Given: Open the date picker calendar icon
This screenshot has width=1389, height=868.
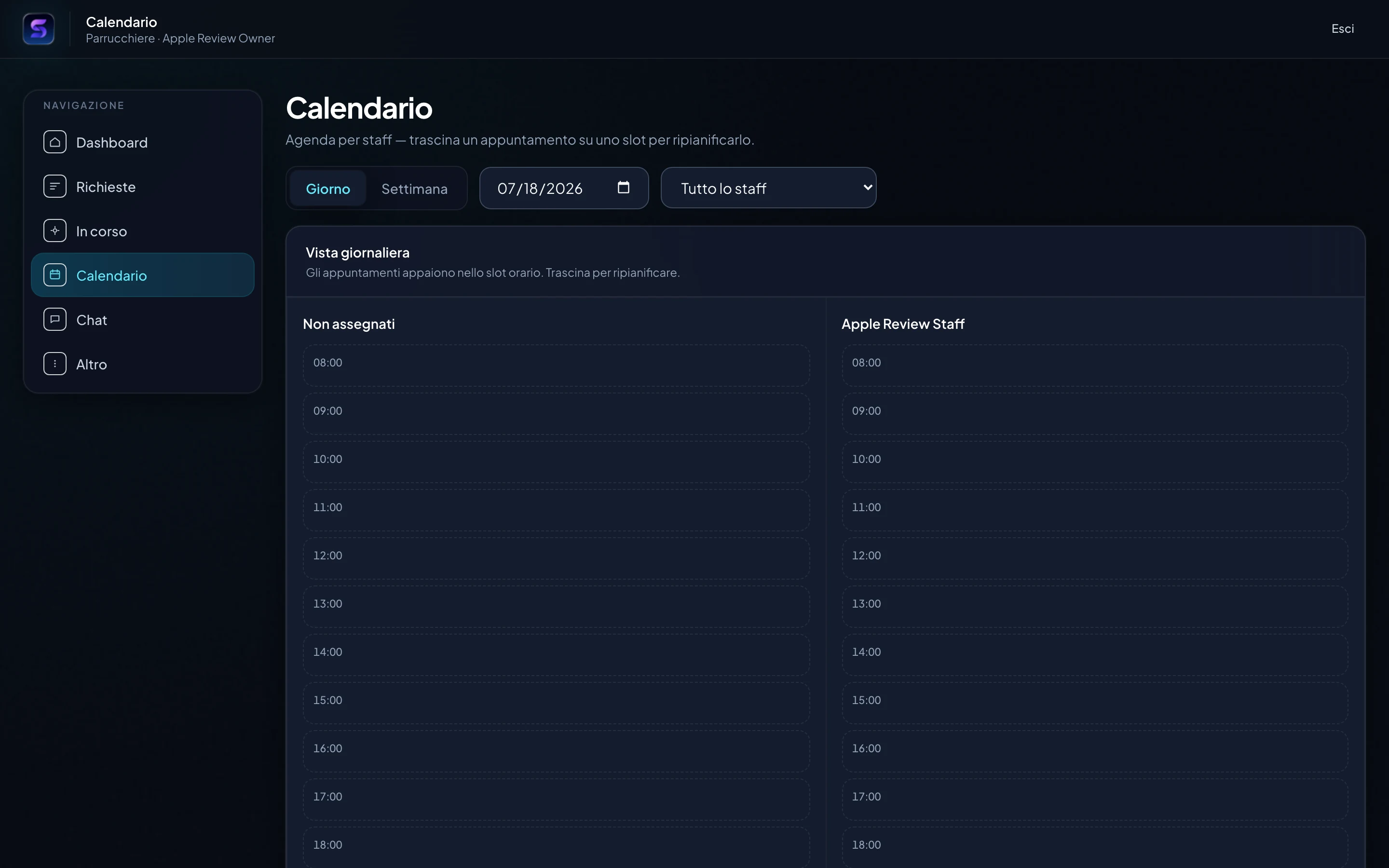Looking at the screenshot, I should pyautogui.click(x=623, y=188).
